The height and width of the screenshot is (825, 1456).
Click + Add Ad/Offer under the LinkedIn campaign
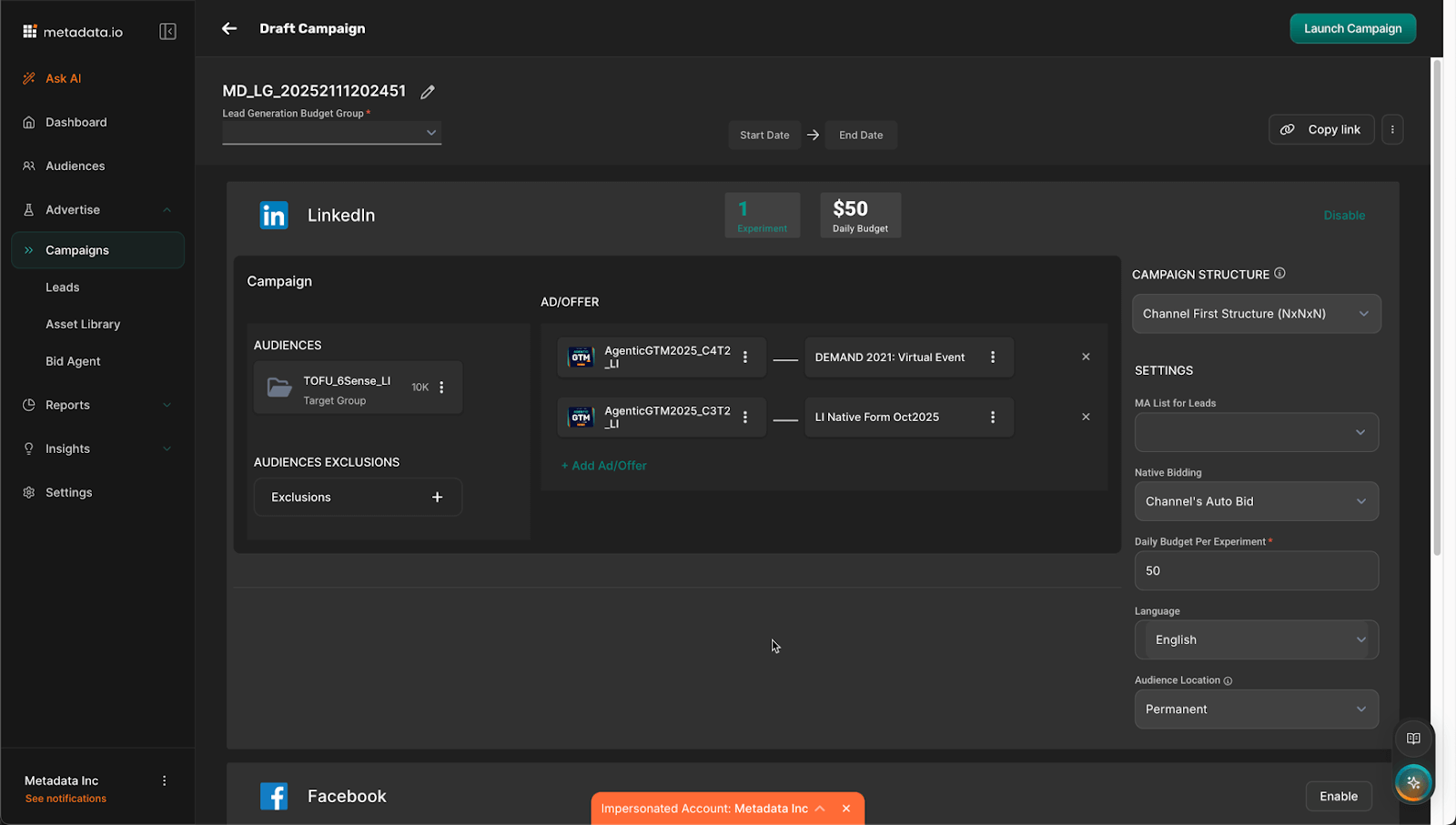point(603,465)
